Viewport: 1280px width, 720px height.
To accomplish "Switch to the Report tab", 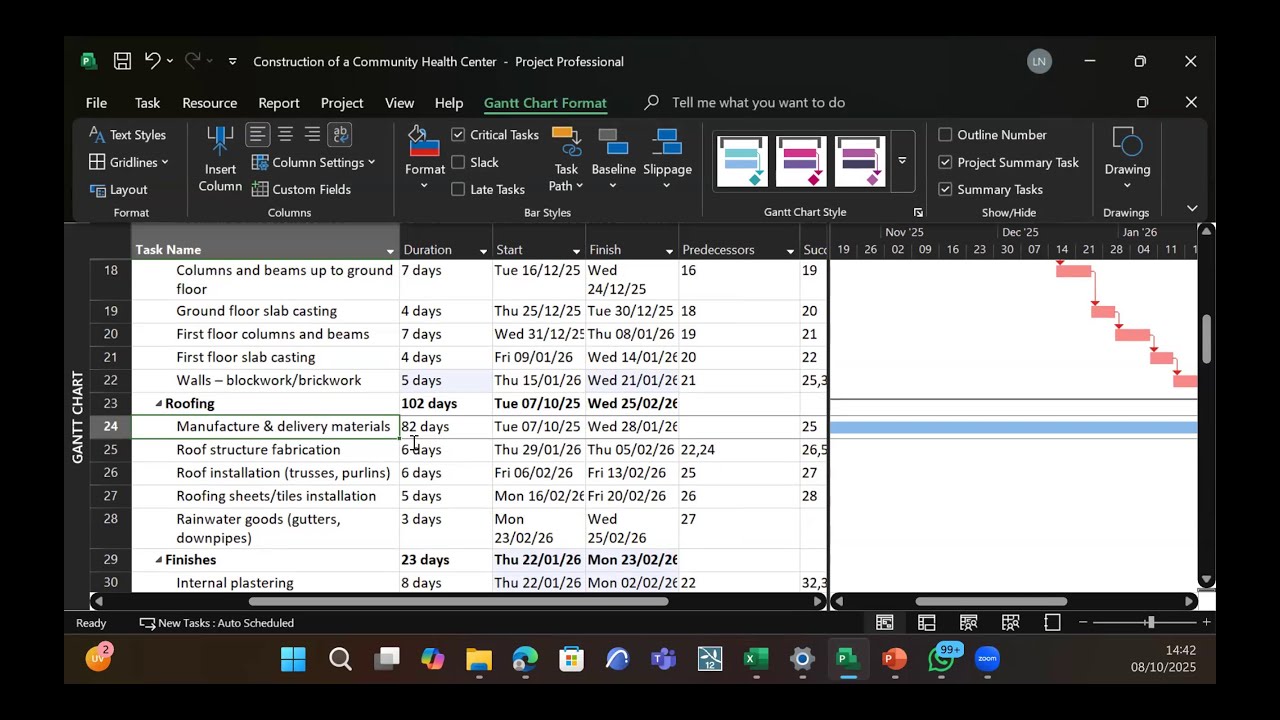I will 278,102.
